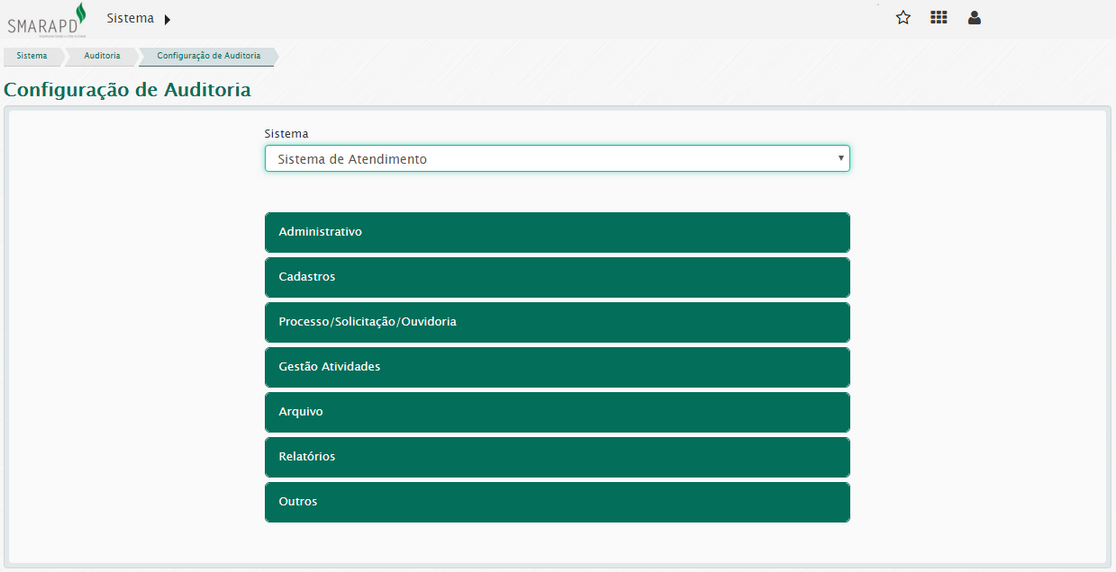Open the Sistema top menu
The image size is (1116, 572).
pos(130,19)
